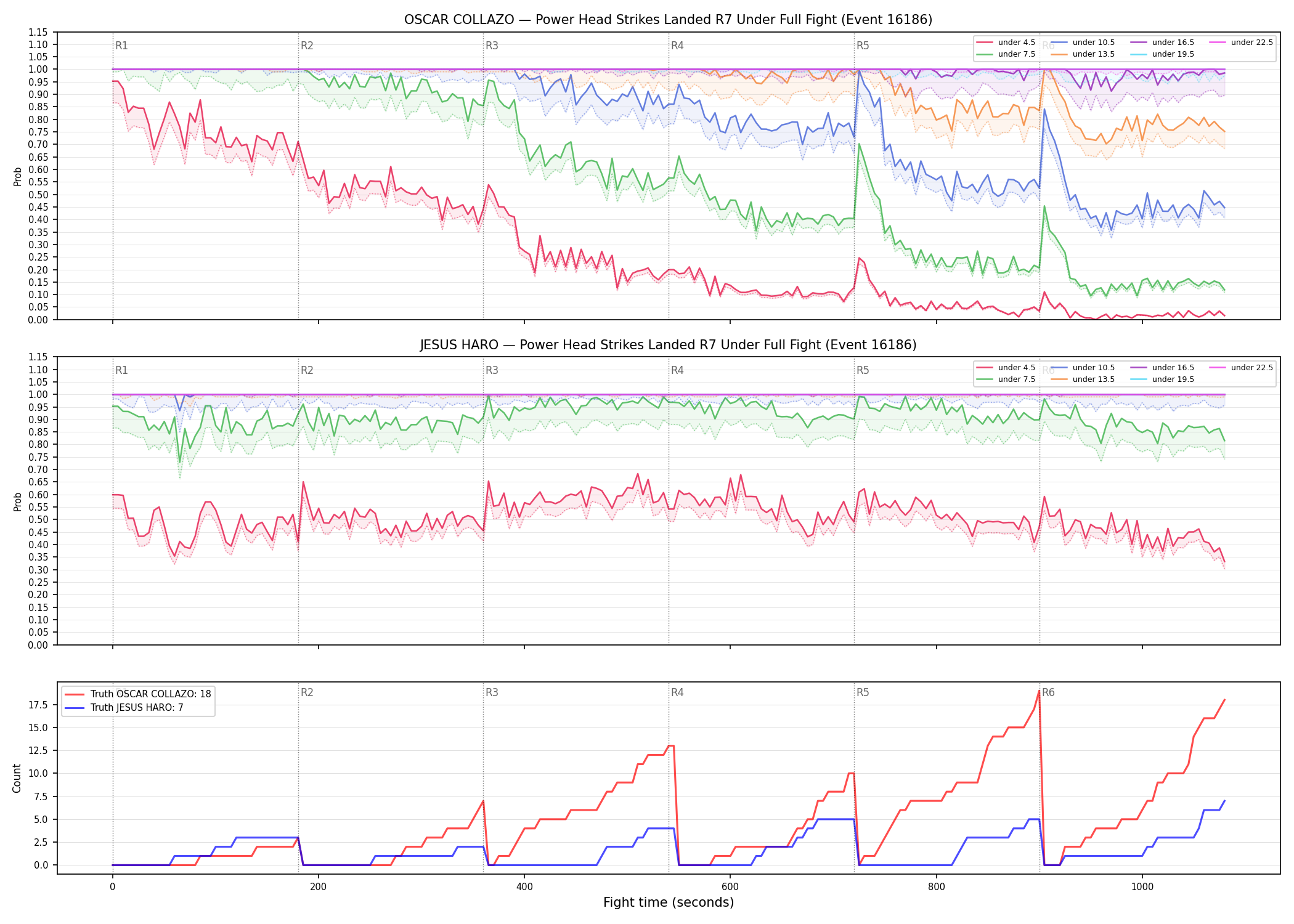Click the x-axis tick label 1000
The width and height of the screenshot is (1294, 924).
point(1142,887)
